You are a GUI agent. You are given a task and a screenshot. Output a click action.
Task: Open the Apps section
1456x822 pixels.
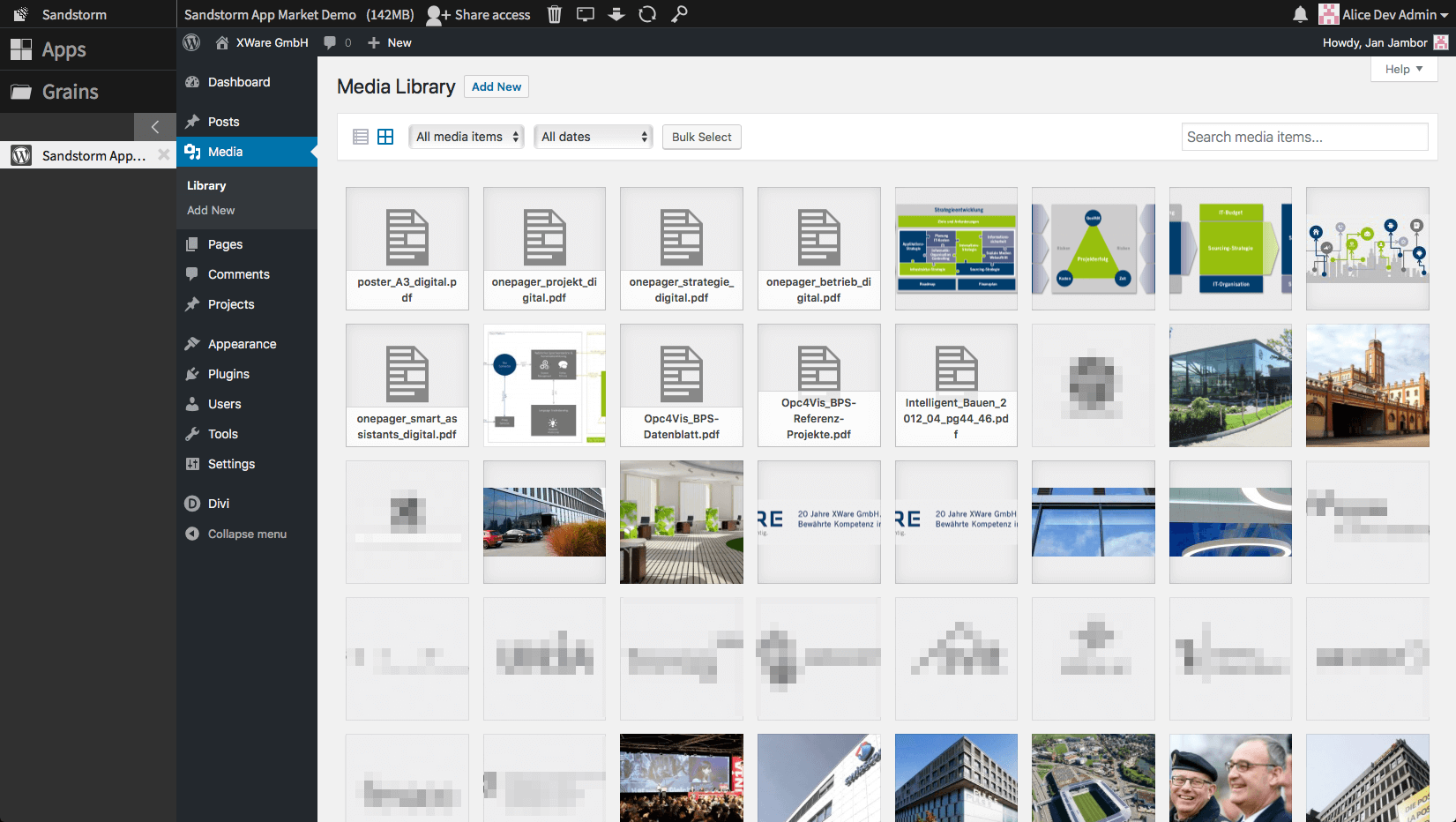coord(88,49)
